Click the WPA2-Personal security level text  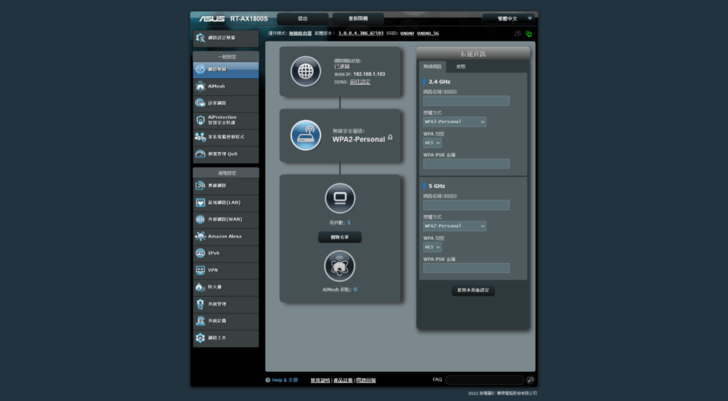point(358,139)
